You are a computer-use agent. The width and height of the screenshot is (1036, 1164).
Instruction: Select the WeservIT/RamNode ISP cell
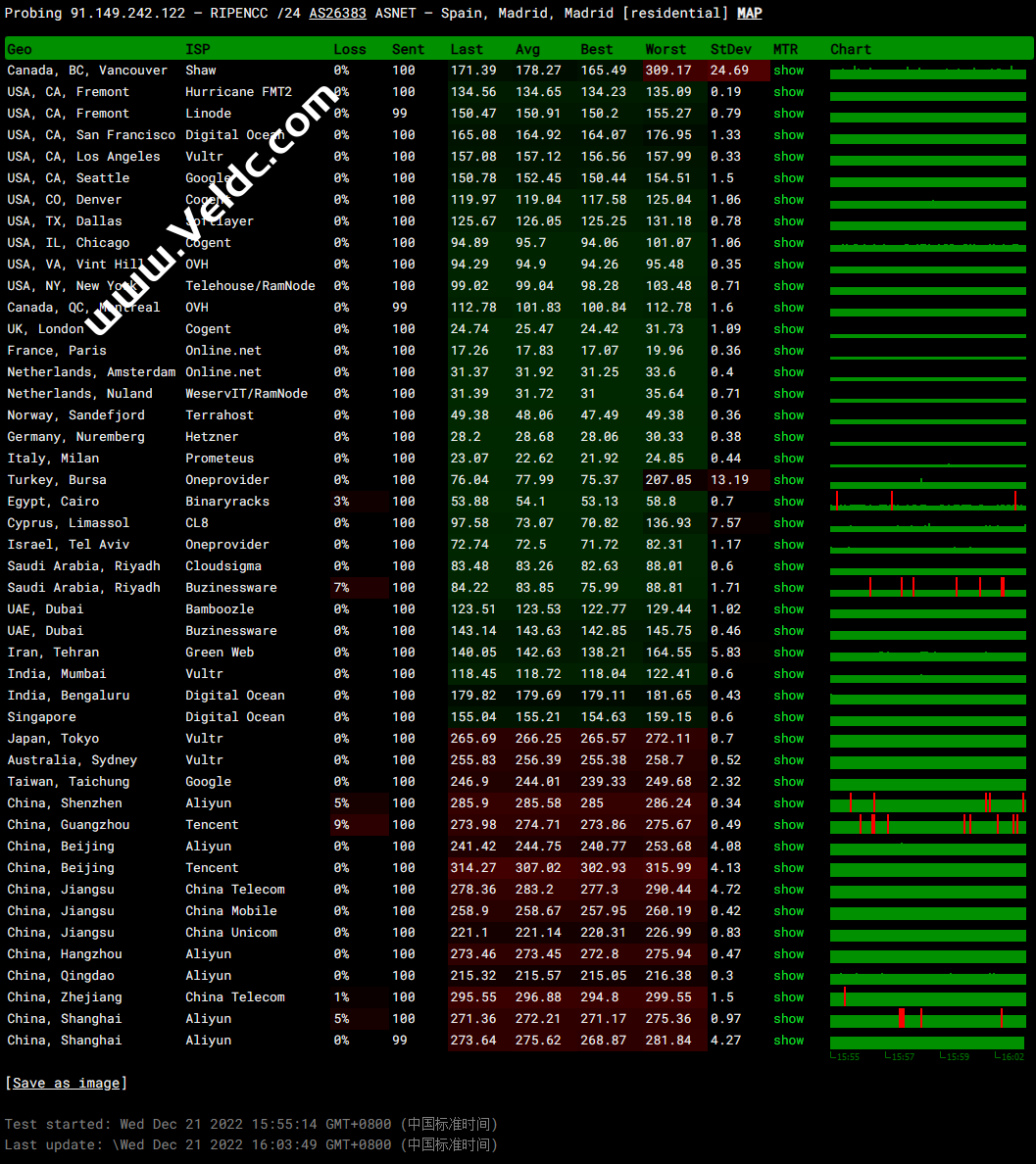point(247,394)
